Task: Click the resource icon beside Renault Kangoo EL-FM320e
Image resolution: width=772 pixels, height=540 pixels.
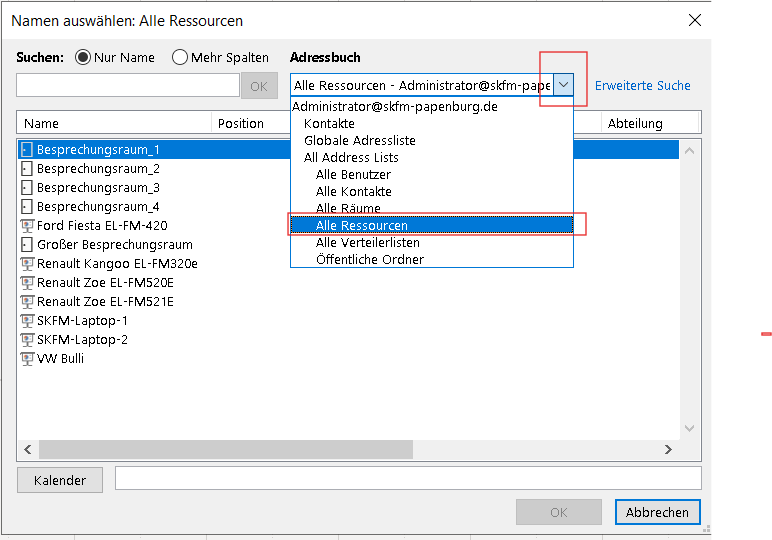Action: pyautogui.click(x=27, y=264)
